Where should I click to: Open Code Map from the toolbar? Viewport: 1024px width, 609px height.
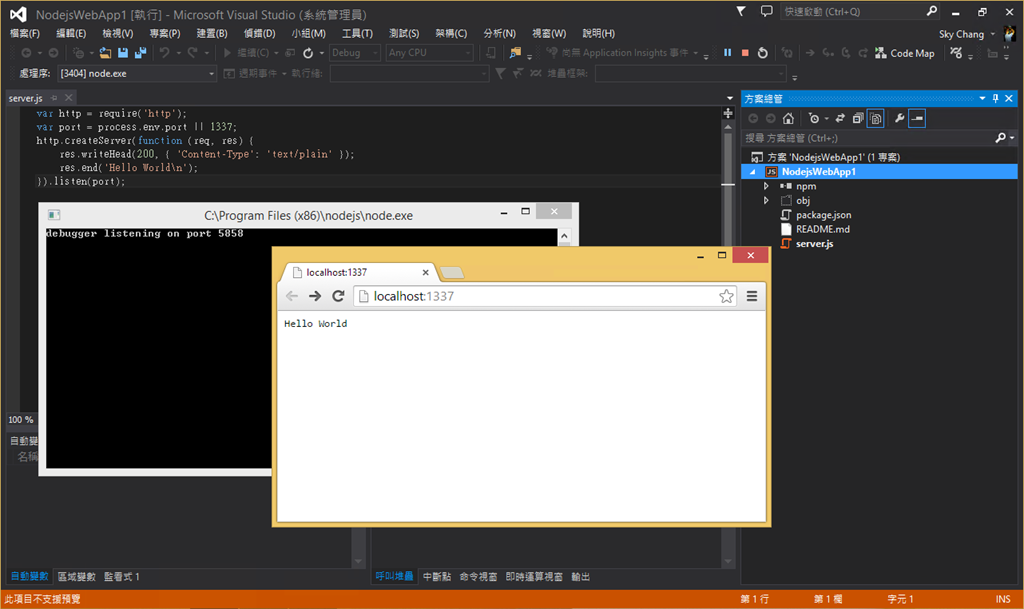pyautogui.click(x=905, y=53)
